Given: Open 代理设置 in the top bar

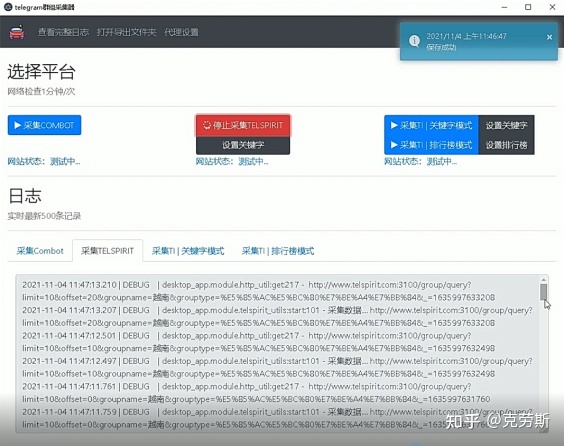Looking at the screenshot, I should click(181, 32).
